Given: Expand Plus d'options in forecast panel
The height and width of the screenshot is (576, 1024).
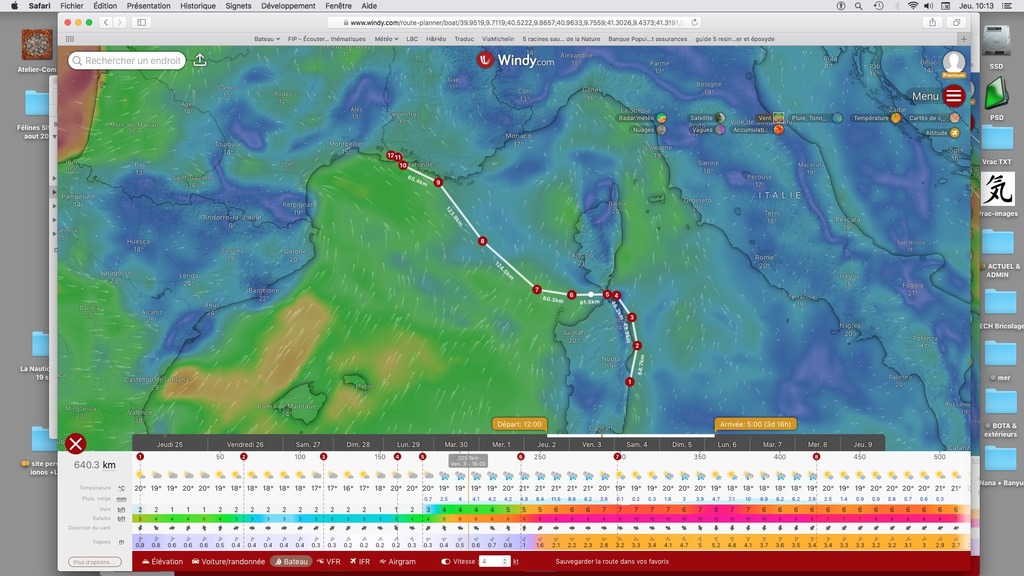Looking at the screenshot, I should [90, 562].
